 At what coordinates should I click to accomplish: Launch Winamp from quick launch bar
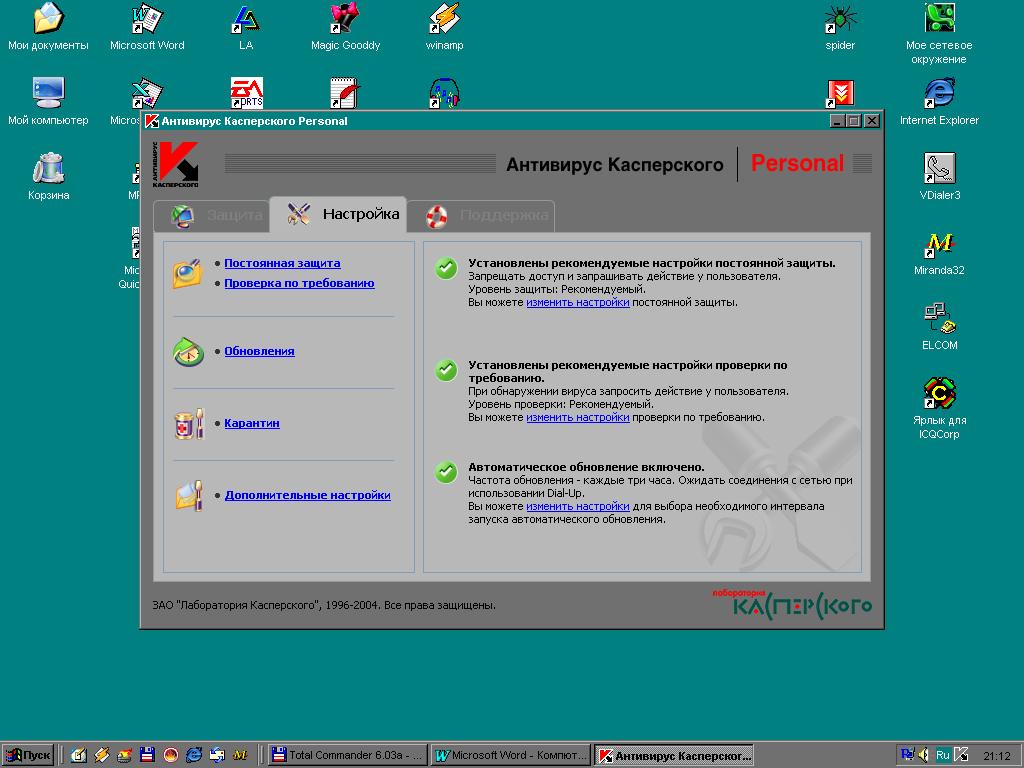coord(102,755)
